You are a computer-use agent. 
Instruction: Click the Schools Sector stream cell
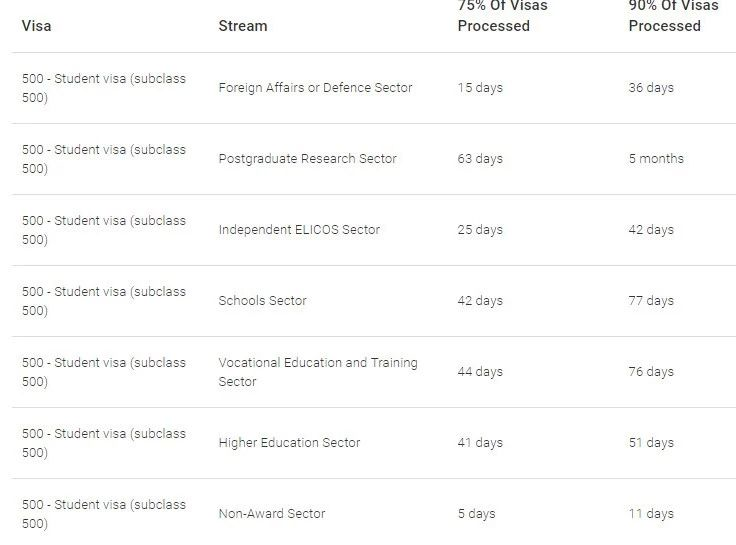[262, 301]
